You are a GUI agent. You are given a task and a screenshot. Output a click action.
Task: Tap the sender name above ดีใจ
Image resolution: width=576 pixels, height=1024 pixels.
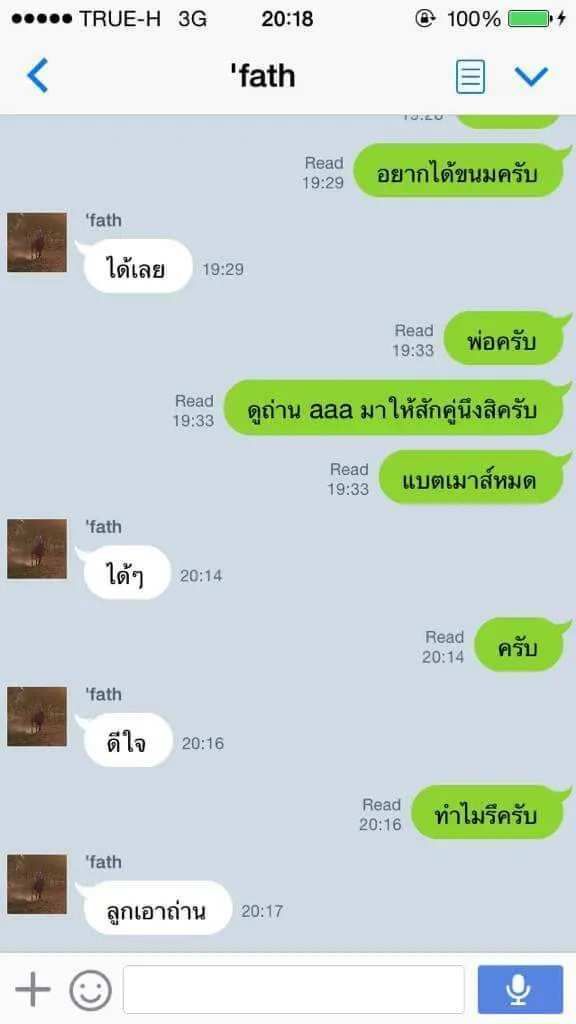[x=104, y=694]
